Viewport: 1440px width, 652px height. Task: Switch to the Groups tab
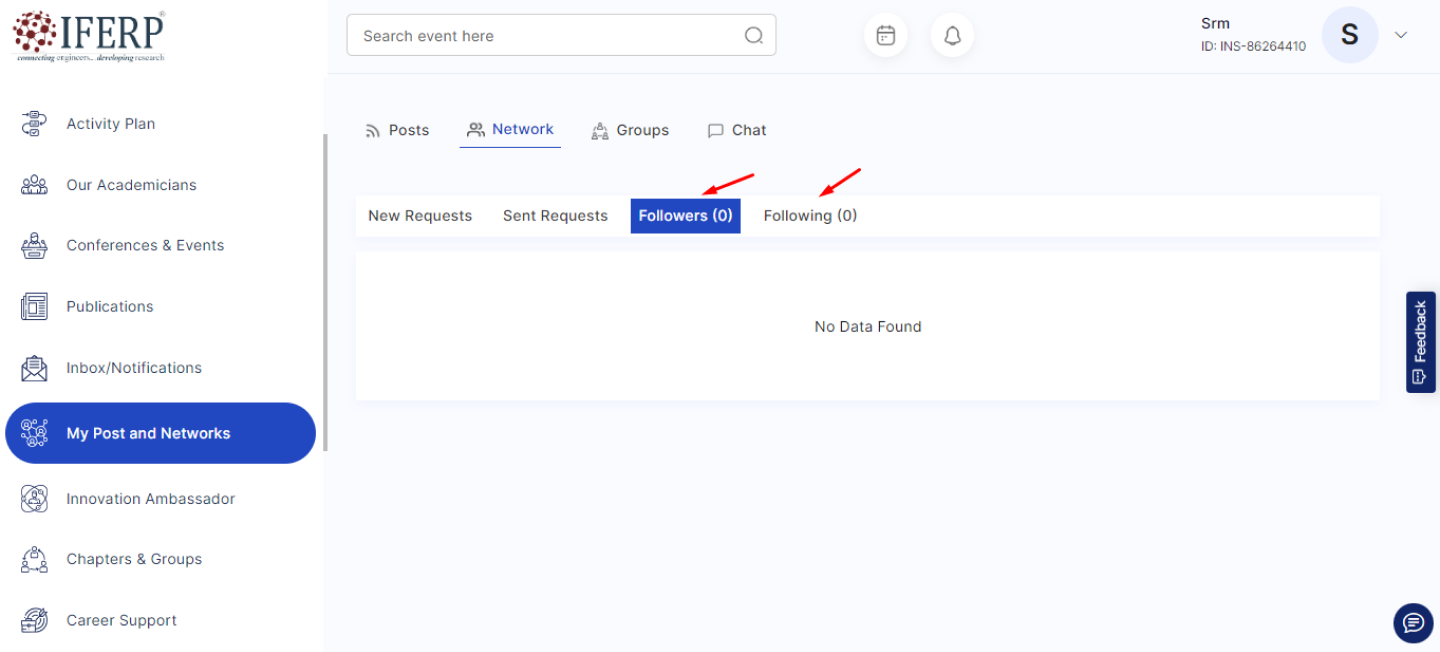(x=630, y=130)
